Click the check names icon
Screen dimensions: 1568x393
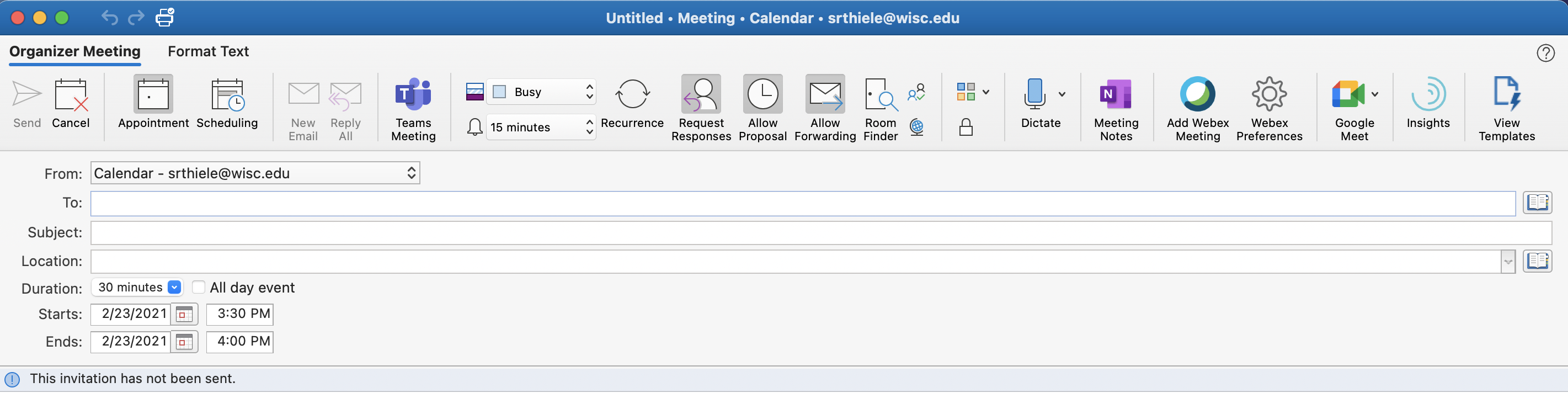coord(917,93)
